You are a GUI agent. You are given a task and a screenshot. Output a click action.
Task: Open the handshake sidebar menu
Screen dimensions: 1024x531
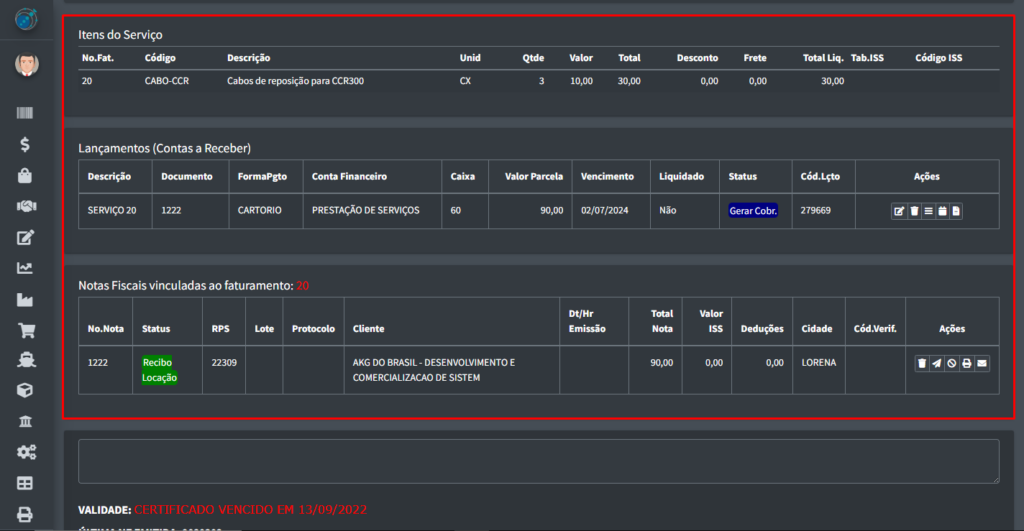(x=25, y=207)
